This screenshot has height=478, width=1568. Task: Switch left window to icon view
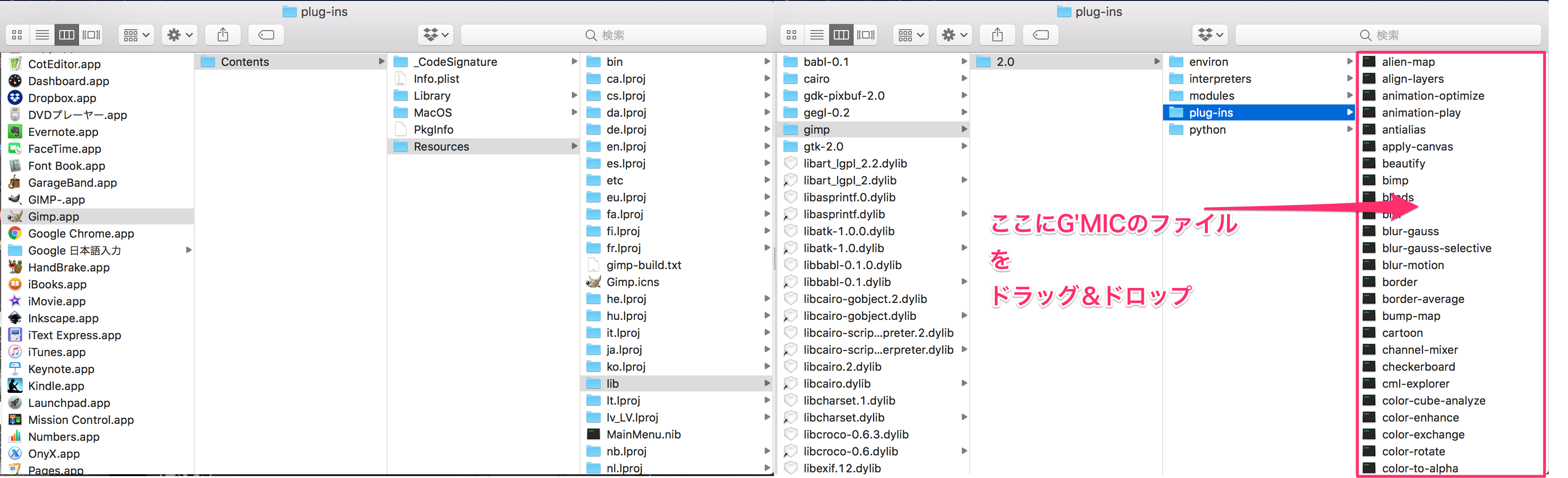click(x=17, y=35)
